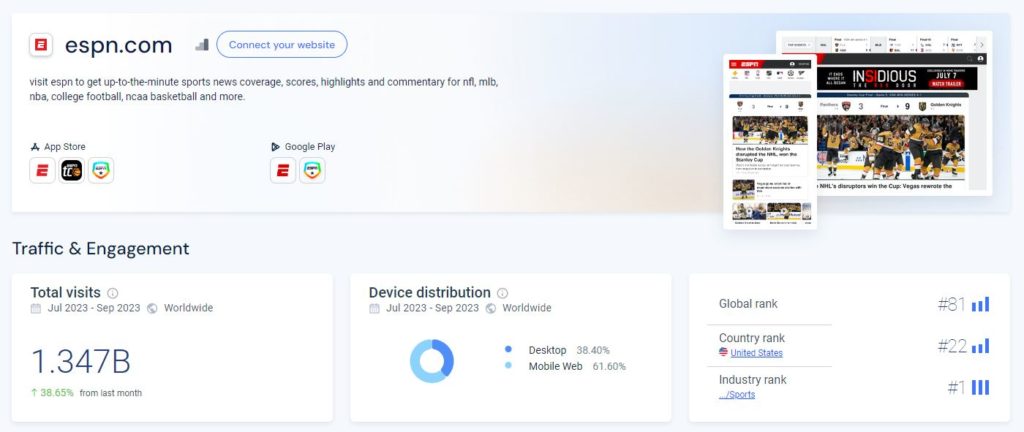Click Jul 2023 - Sep 2023 in Total visits

click(93, 308)
